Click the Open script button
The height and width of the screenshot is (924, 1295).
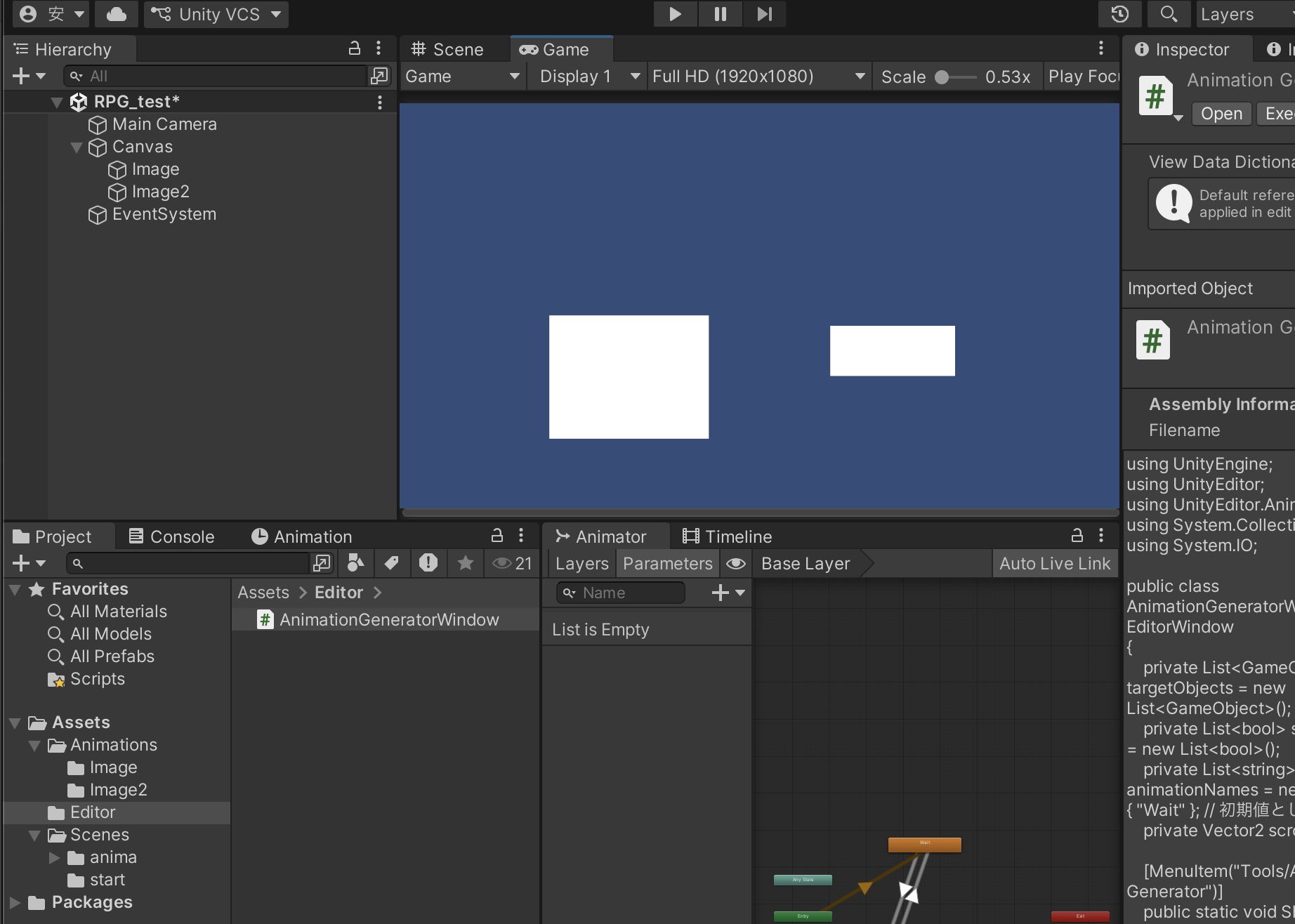pos(1221,114)
